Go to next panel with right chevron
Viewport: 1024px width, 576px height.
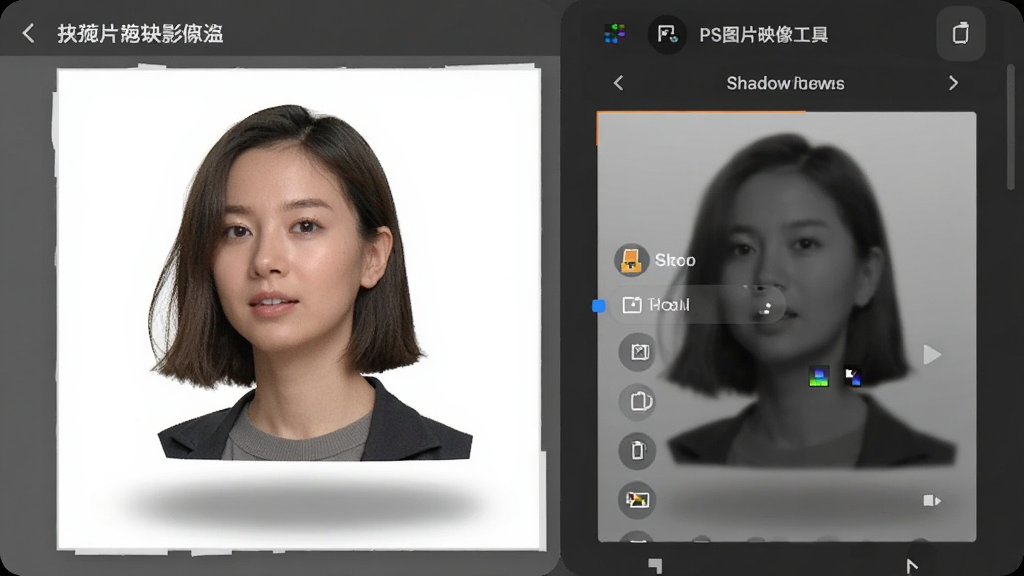pos(953,83)
